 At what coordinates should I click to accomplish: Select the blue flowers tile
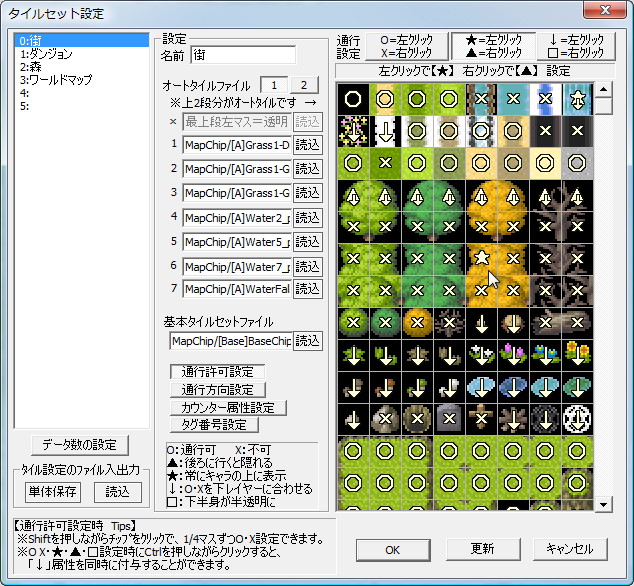[545, 355]
